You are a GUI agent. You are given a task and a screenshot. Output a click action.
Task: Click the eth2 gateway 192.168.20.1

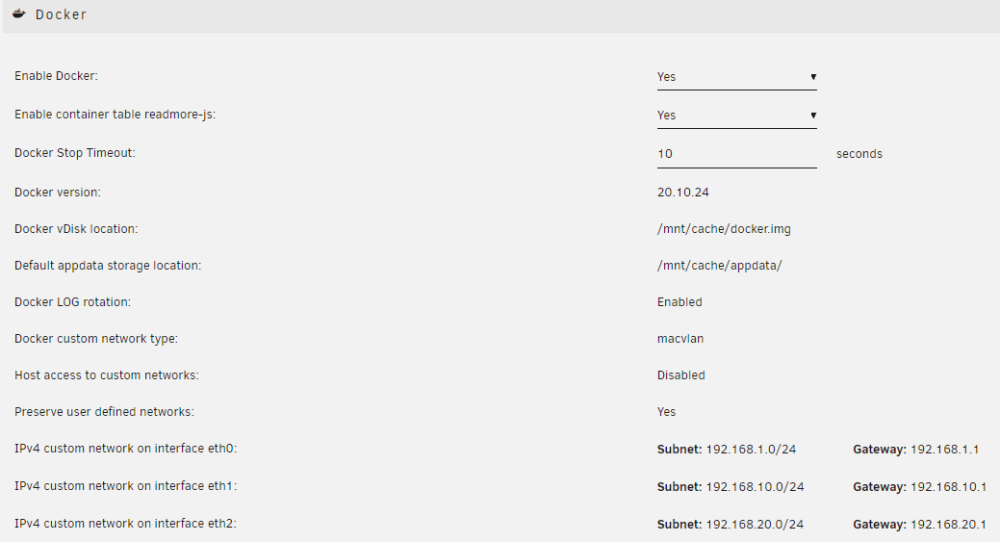point(948,525)
